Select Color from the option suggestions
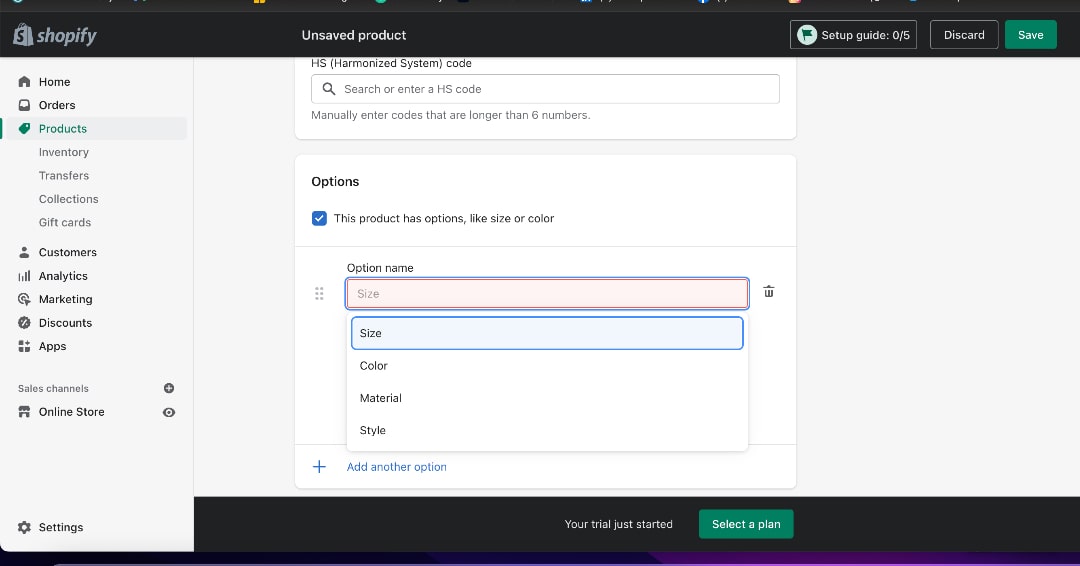The height and width of the screenshot is (566, 1080). coord(547,366)
